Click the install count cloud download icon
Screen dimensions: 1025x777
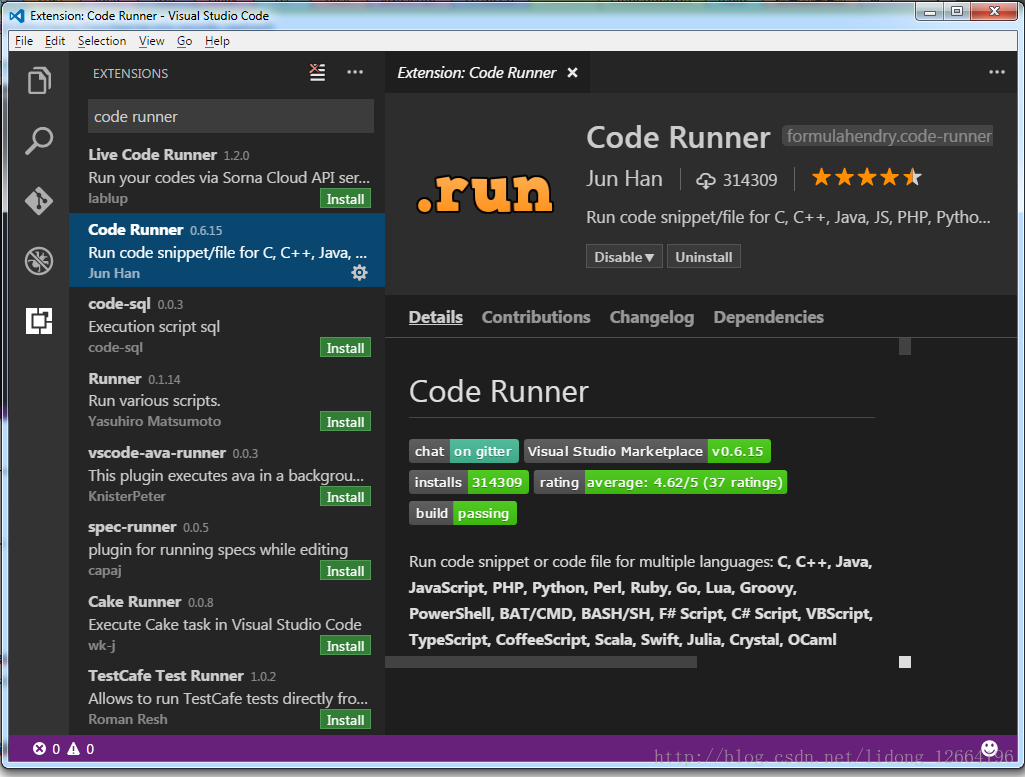point(706,180)
